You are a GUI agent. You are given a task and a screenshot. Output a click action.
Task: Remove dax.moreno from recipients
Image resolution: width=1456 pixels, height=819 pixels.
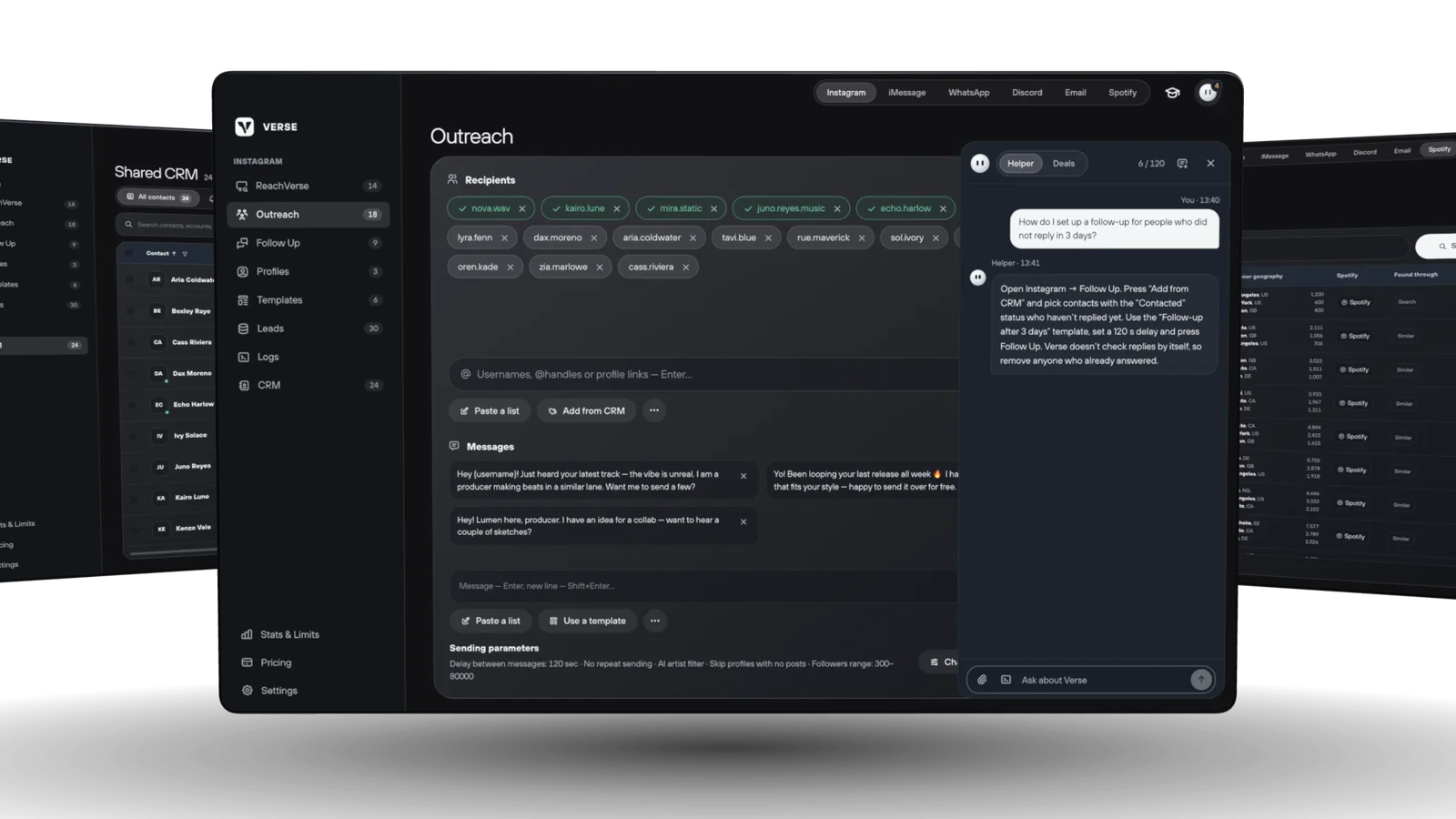[594, 238]
